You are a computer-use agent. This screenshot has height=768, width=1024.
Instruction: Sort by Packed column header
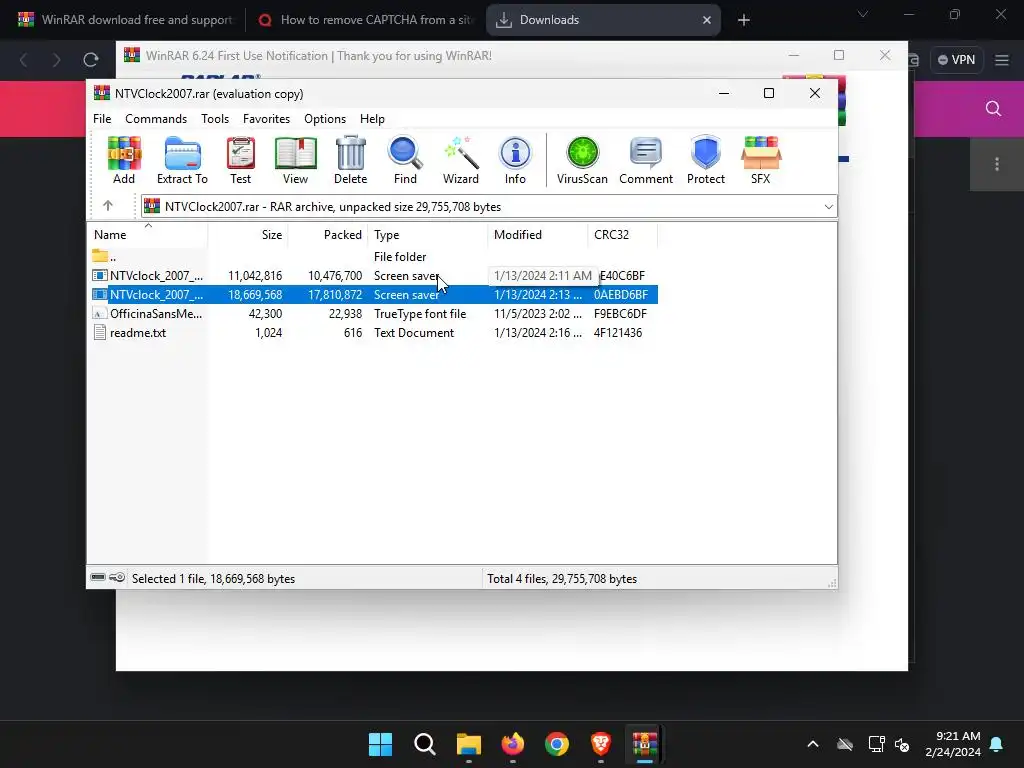tap(328, 234)
